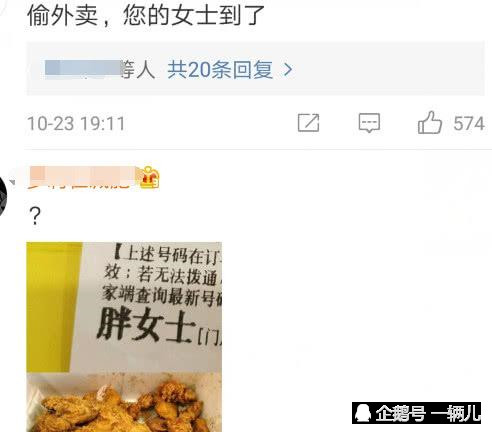Expand replies using the right chevron

[288, 70]
